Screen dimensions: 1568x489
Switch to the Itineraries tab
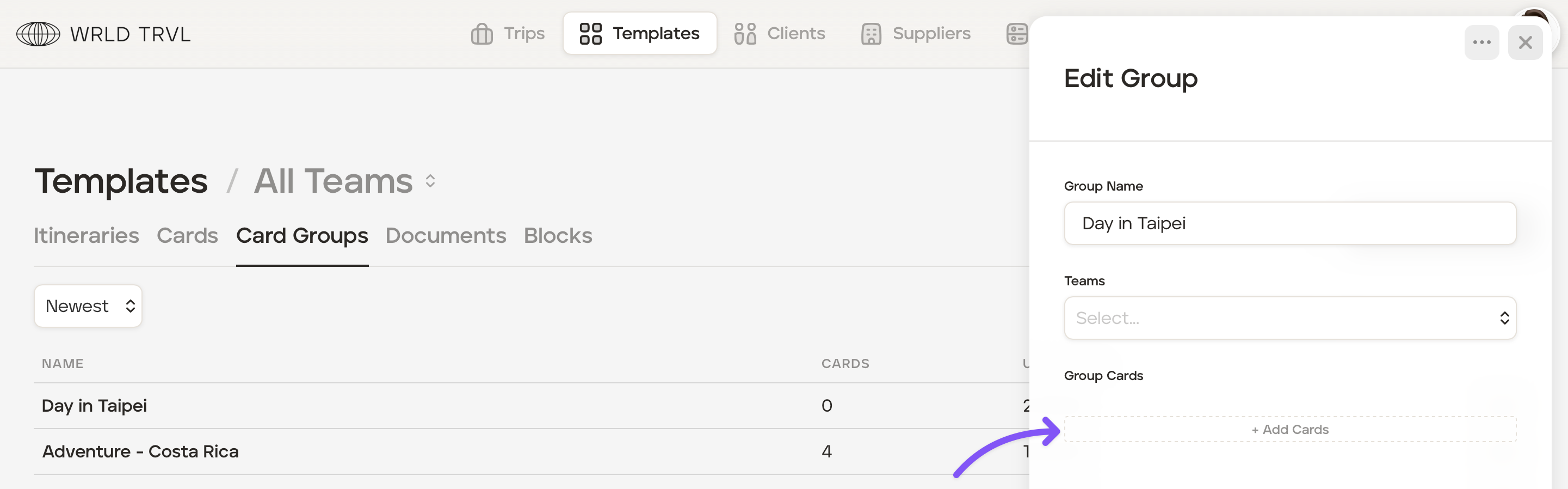coord(87,236)
